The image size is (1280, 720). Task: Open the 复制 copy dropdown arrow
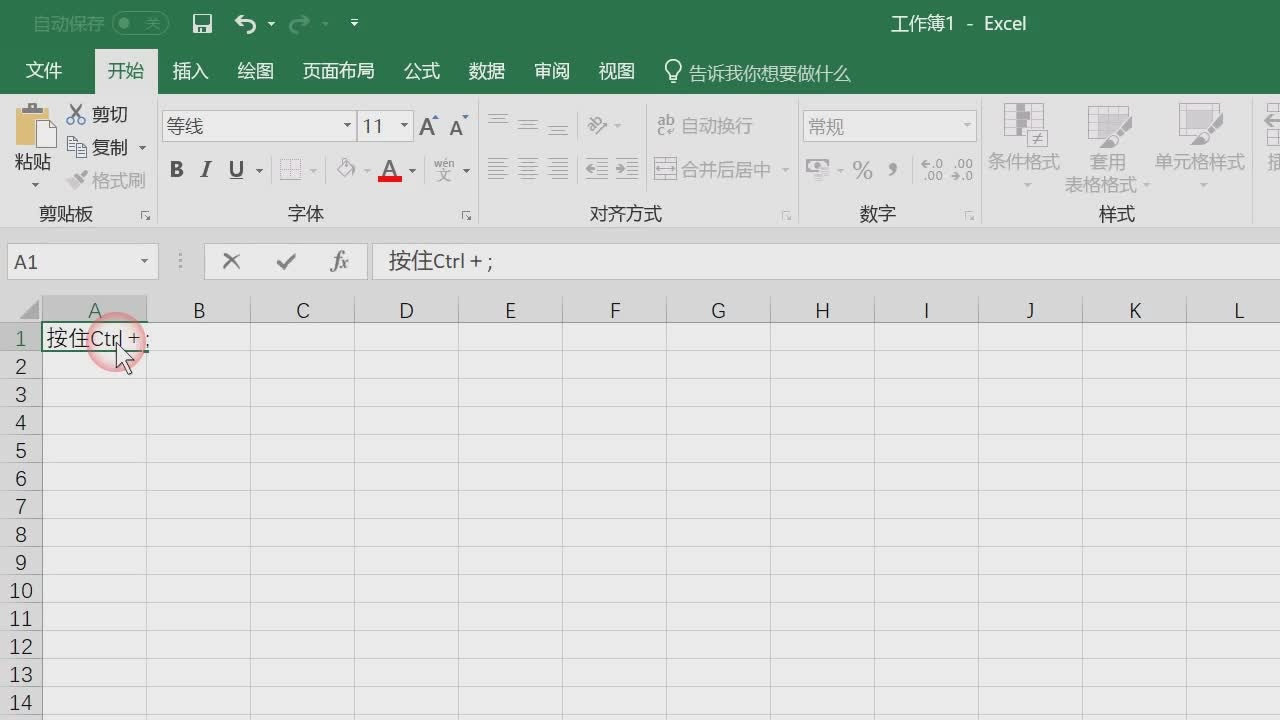[x=142, y=148]
